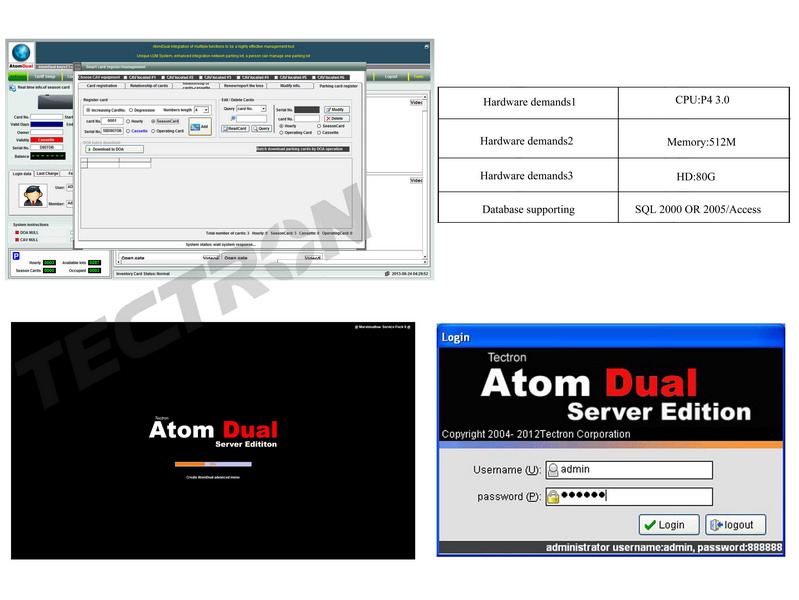Image resolution: width=799 pixels, height=600 pixels.
Task: Click the Logout toolbar item in main window
Action: 391,76
